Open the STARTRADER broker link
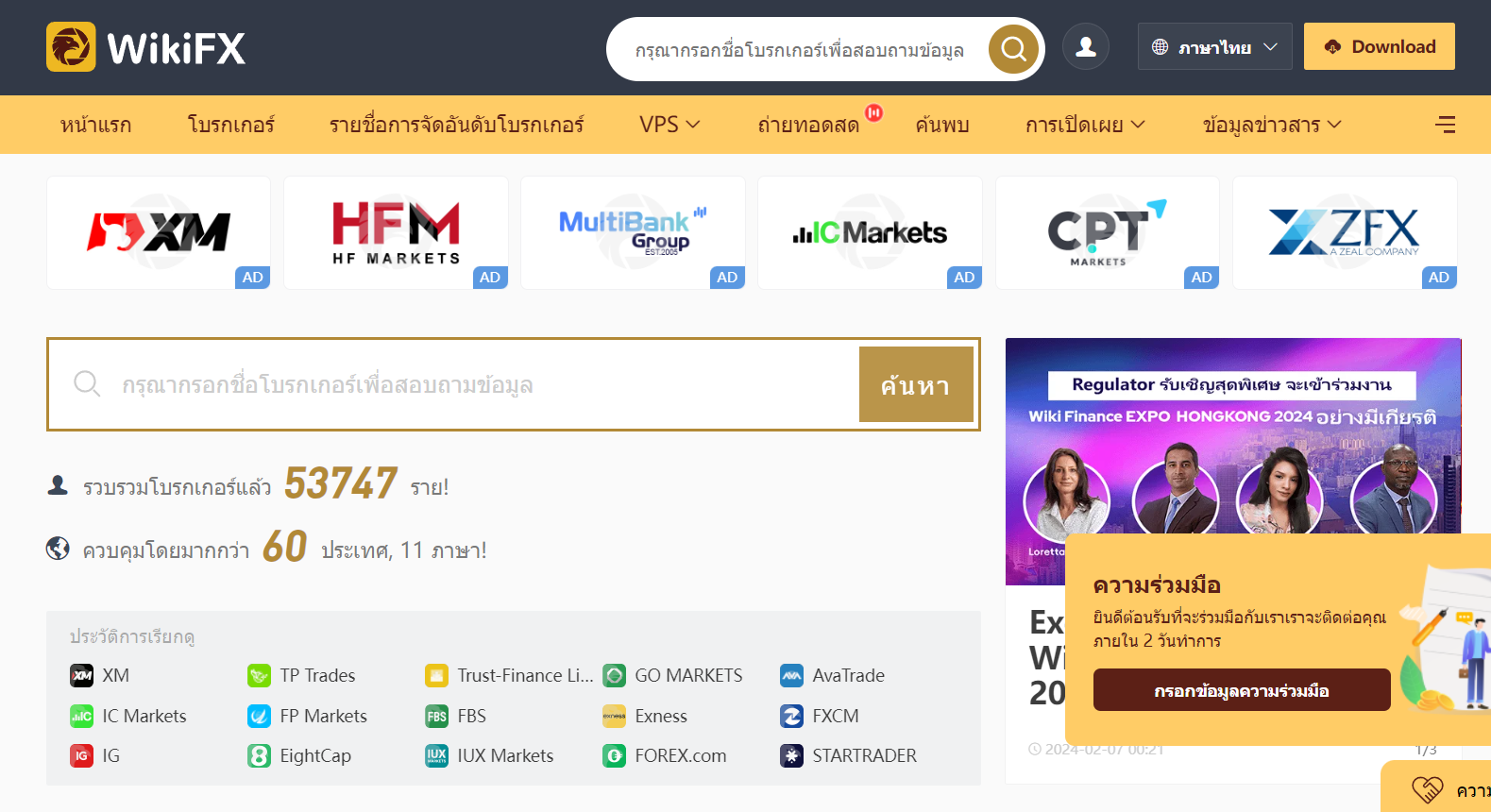 (864, 755)
